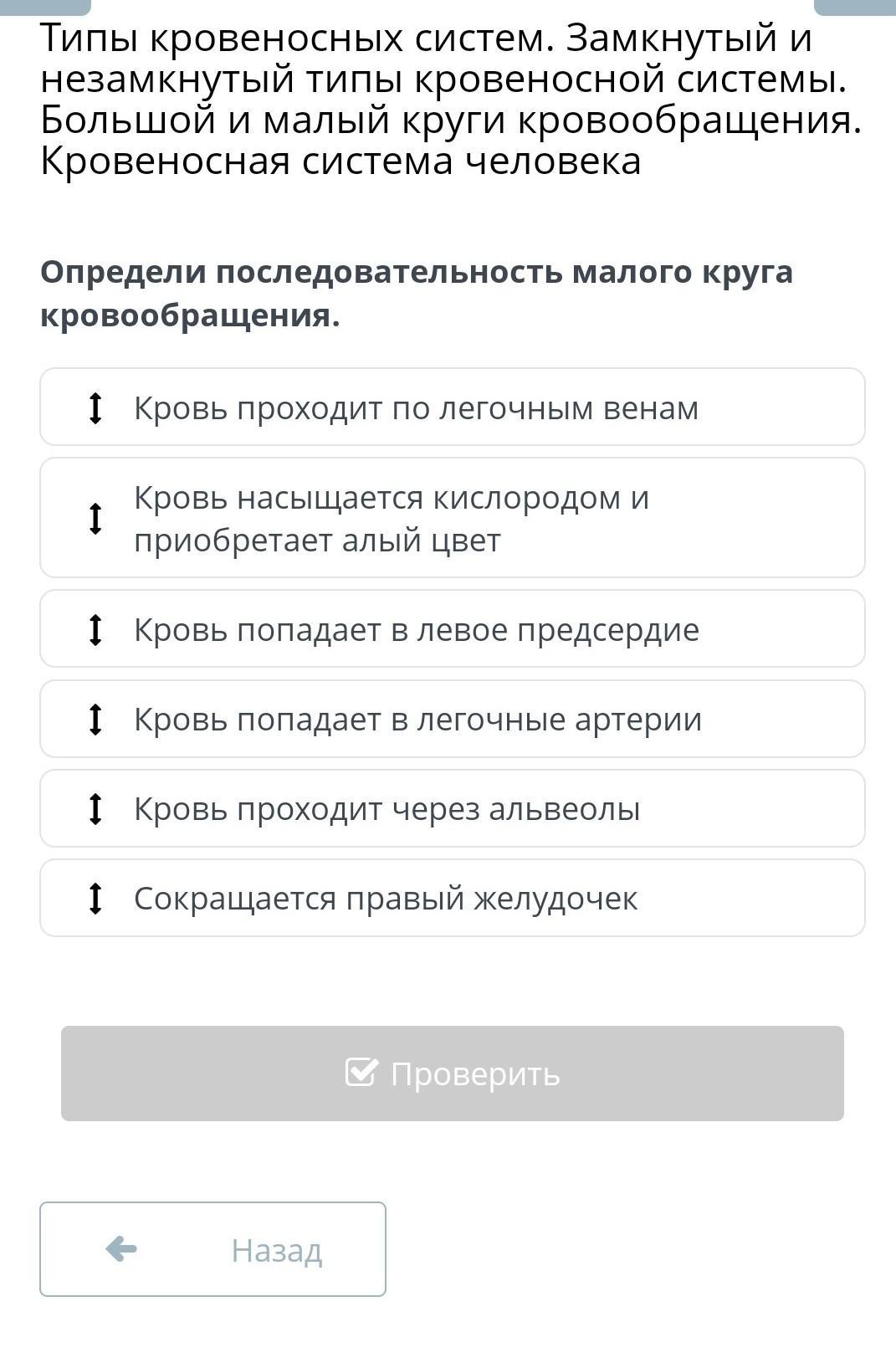Select the 'Кровь проходит через альвеолы' item

point(387,809)
